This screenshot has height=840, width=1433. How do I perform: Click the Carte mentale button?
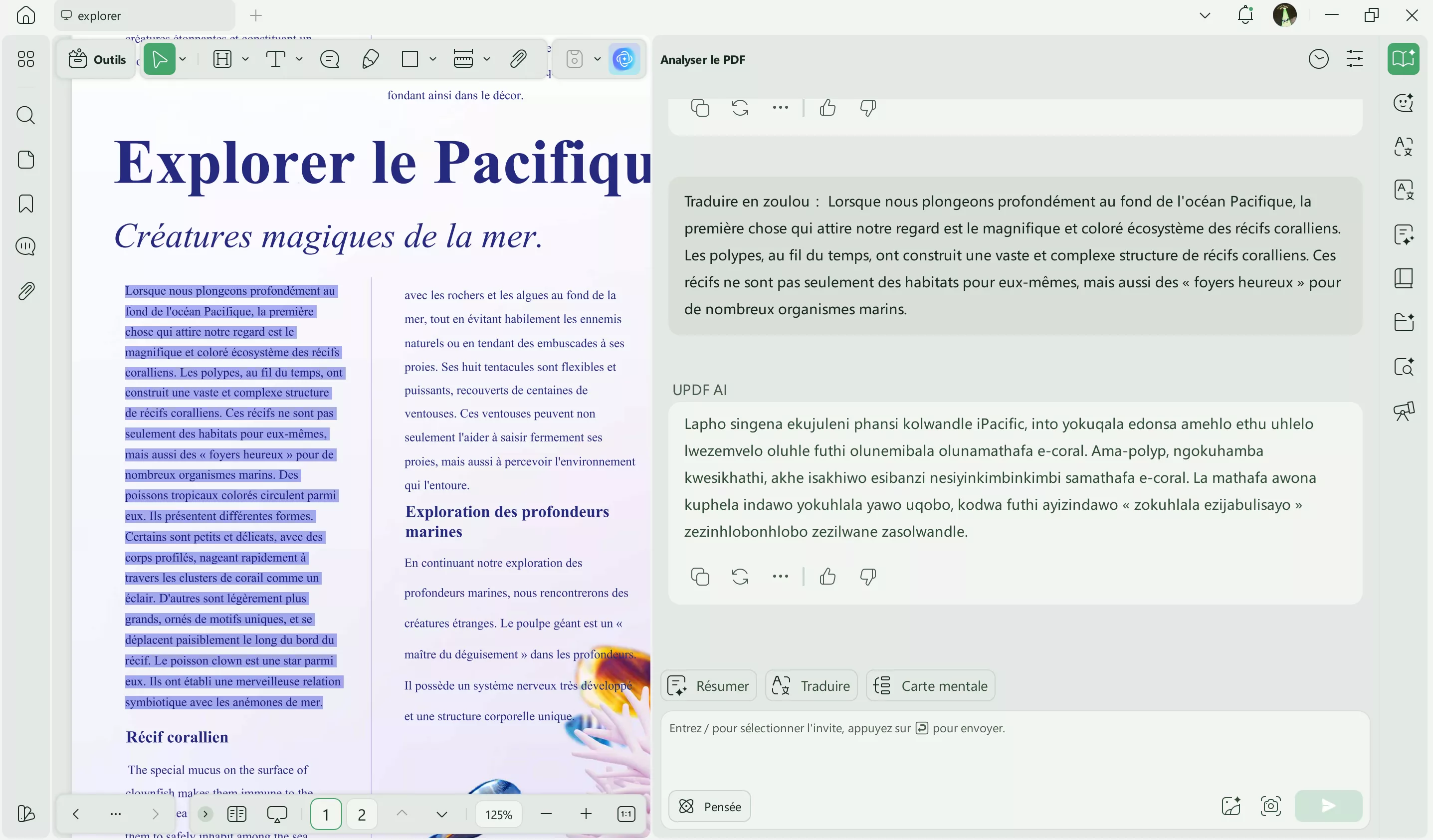point(930,686)
